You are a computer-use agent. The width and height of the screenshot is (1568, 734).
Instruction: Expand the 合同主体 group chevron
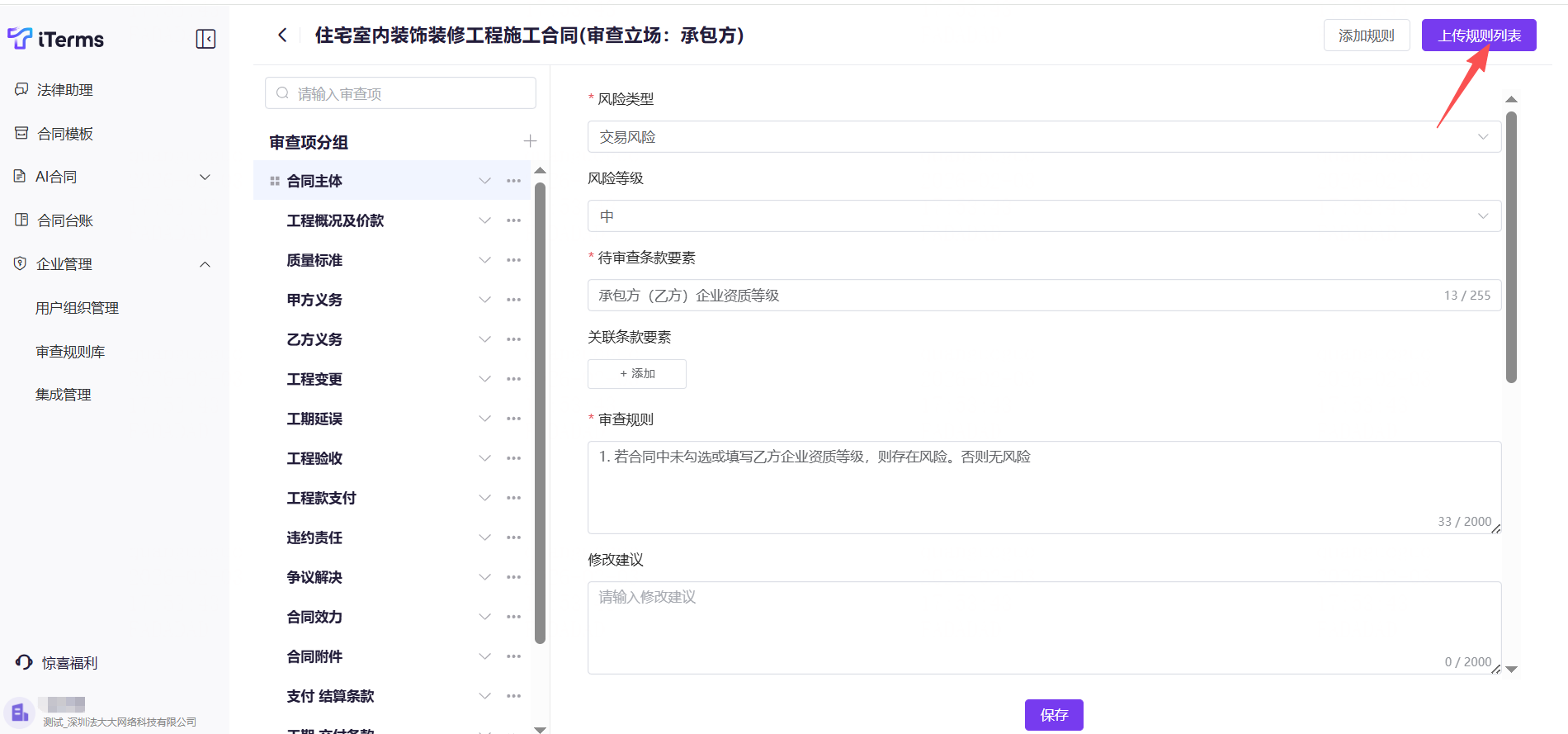point(484,181)
